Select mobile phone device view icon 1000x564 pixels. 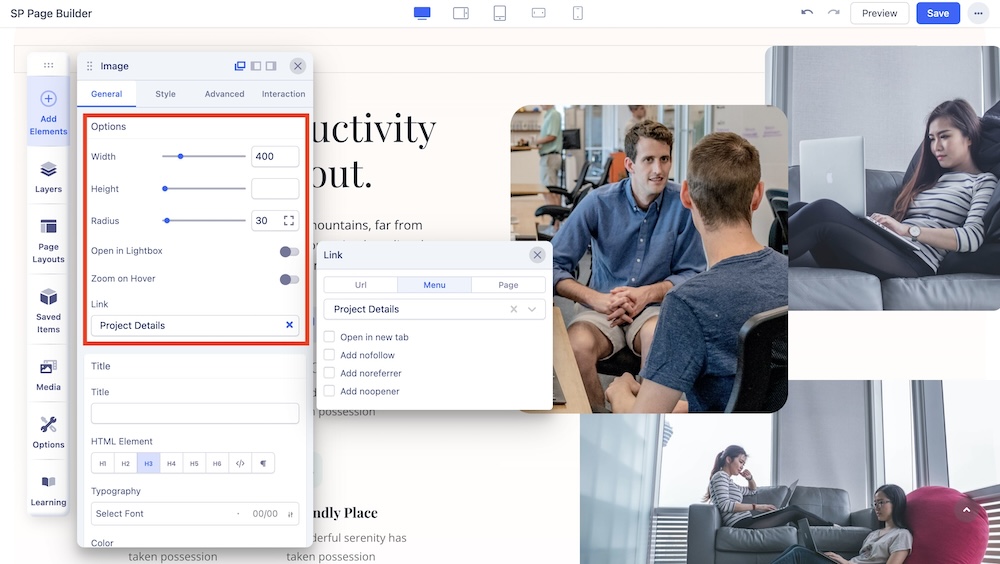[577, 13]
